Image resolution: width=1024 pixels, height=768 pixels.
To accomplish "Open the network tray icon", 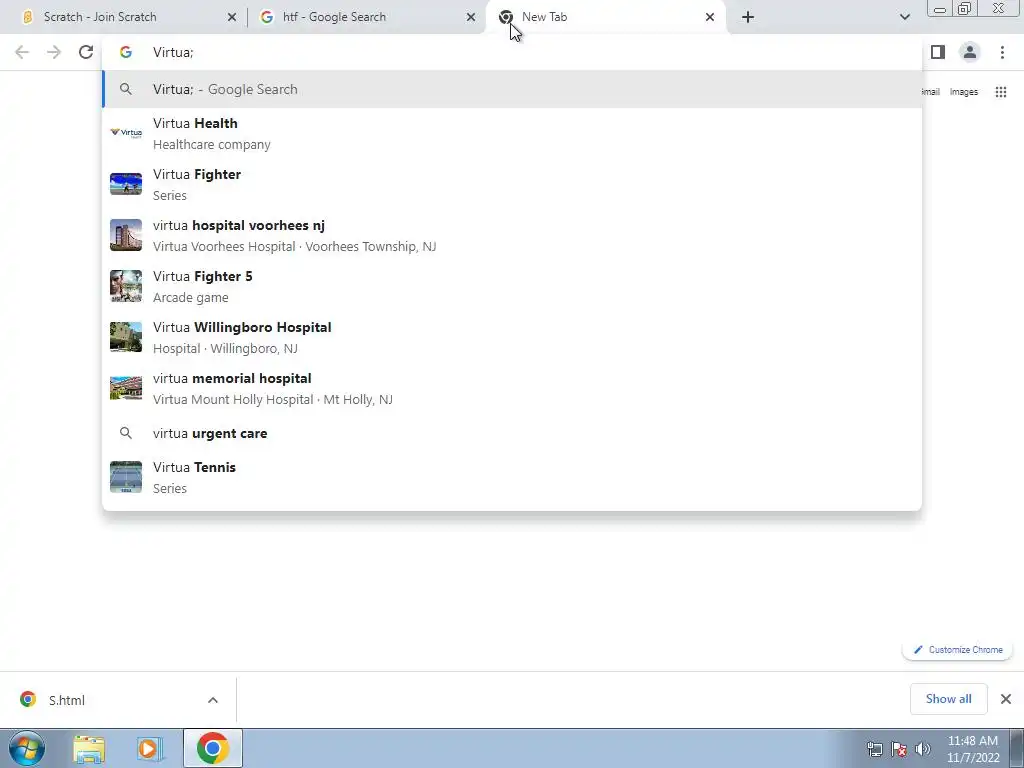I will click(x=874, y=749).
